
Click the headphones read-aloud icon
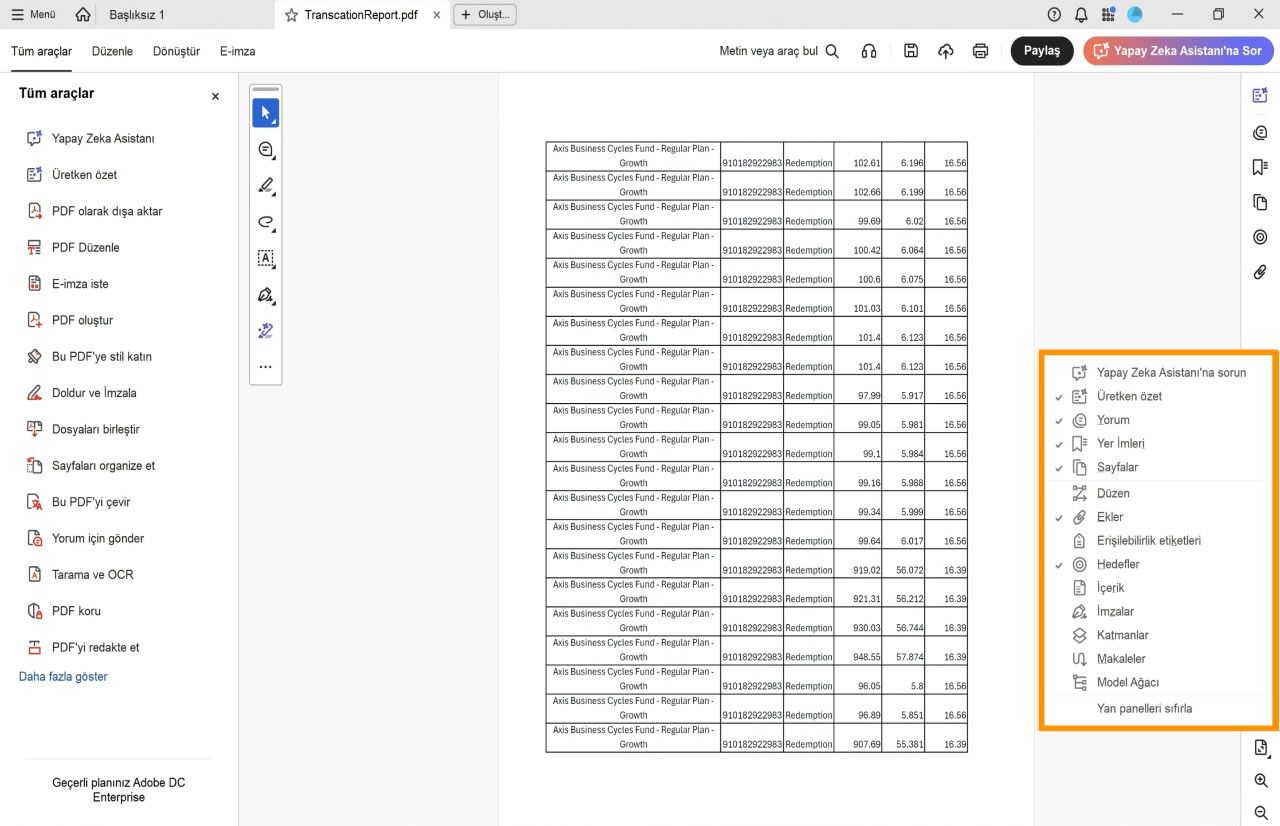tap(869, 51)
